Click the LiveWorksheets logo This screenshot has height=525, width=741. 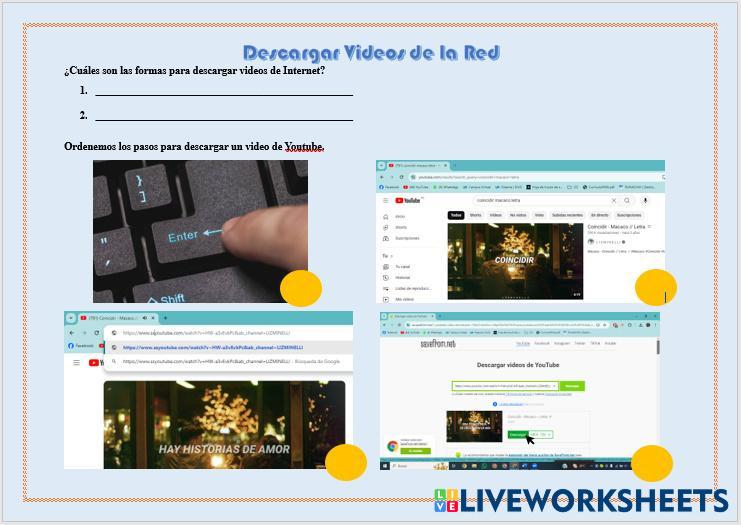pyautogui.click(x=581, y=499)
